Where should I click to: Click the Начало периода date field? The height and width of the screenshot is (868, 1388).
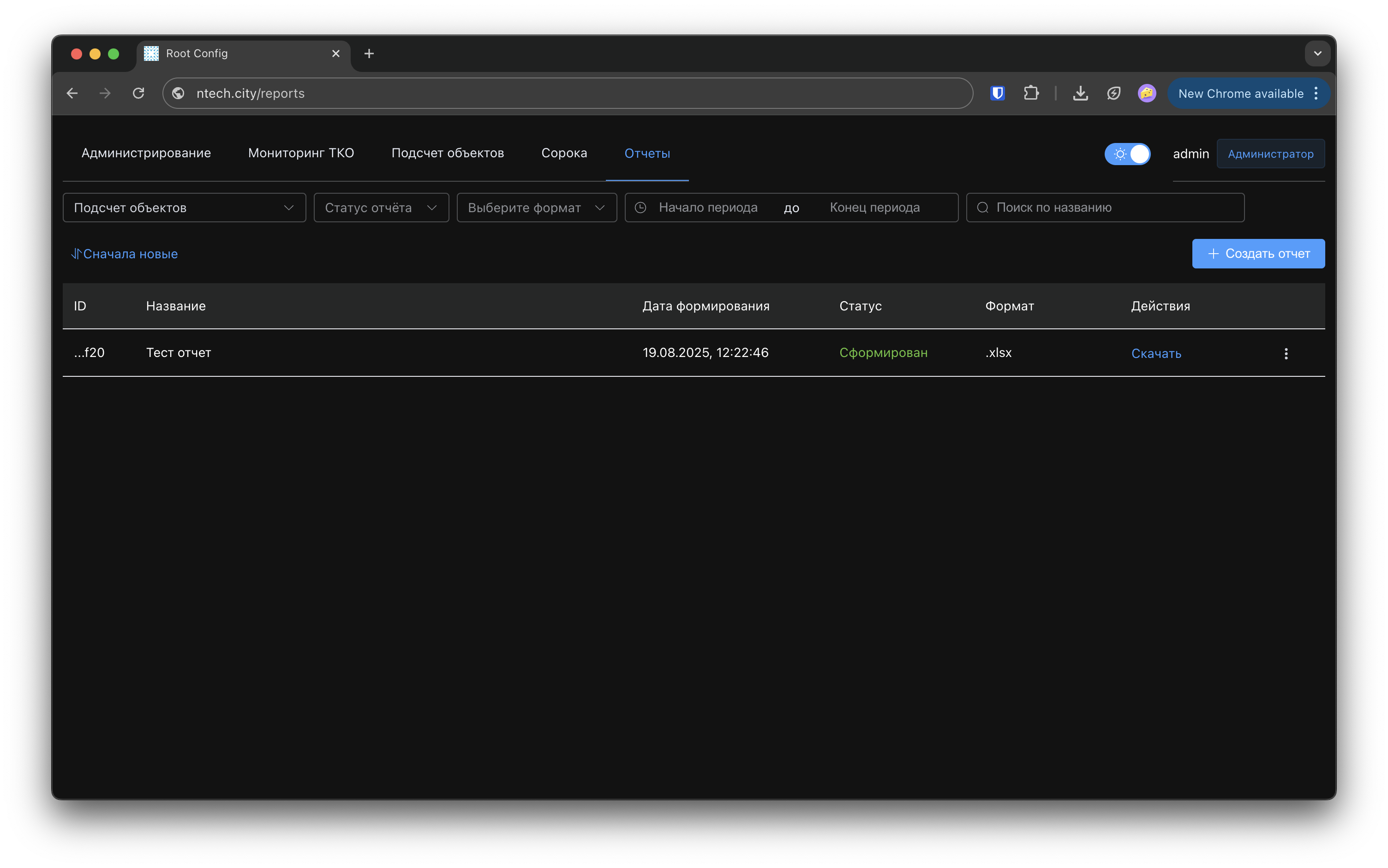(707, 208)
